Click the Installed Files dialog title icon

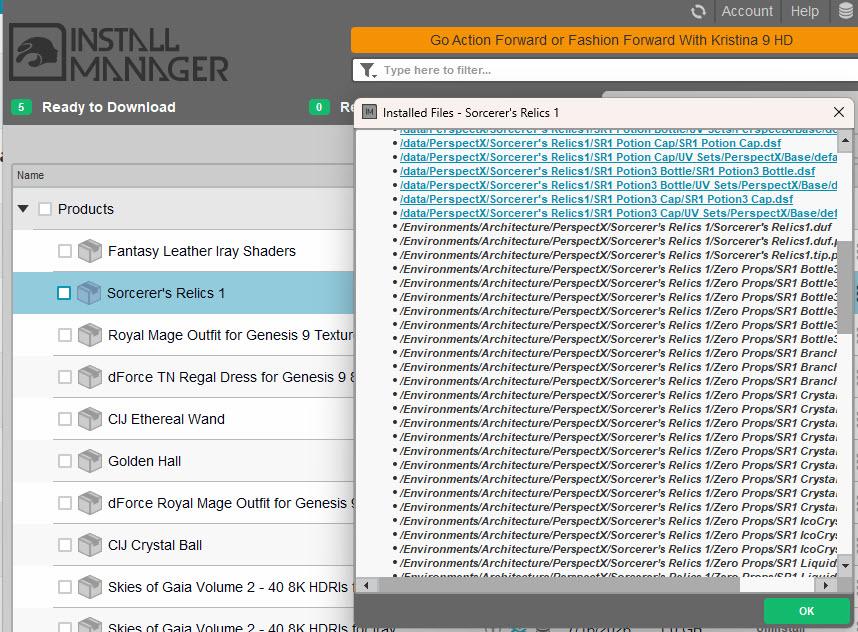tap(369, 112)
